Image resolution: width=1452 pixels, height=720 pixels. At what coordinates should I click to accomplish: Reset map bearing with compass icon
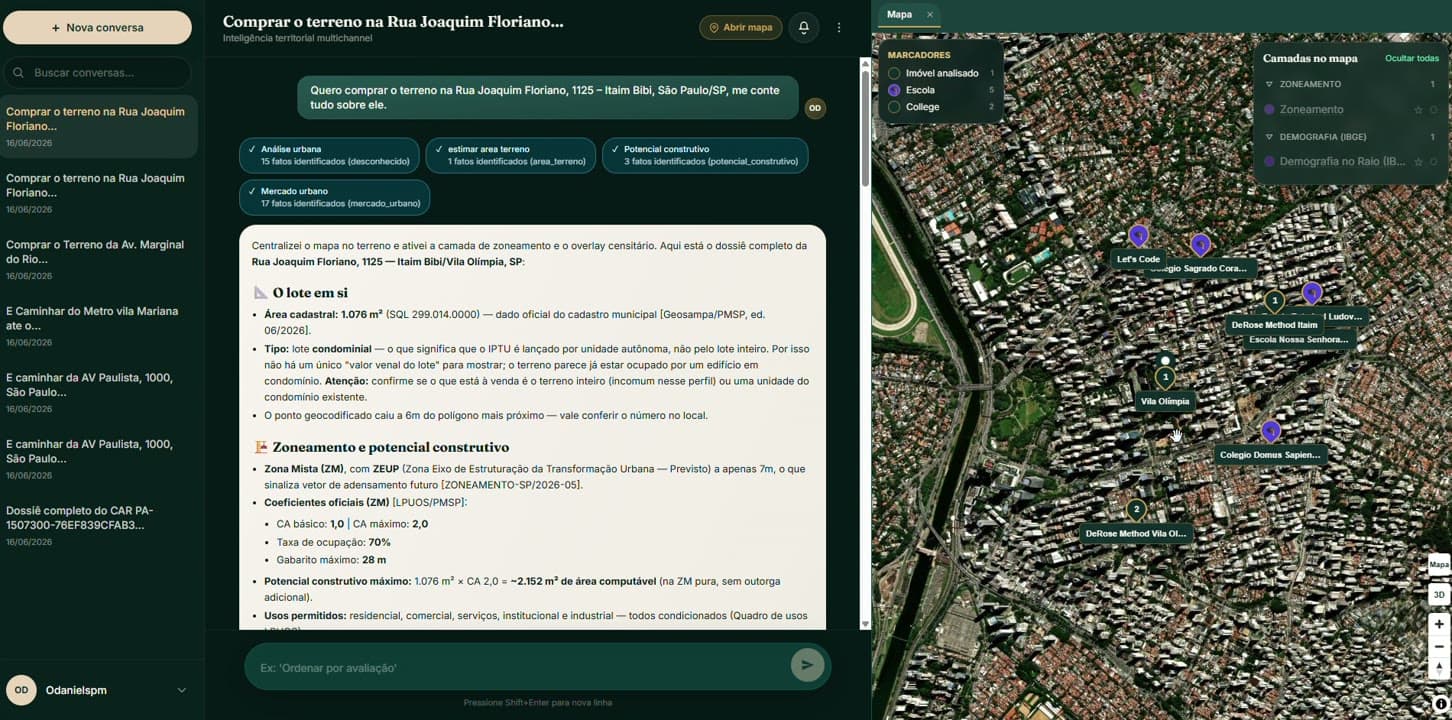coord(1439,668)
